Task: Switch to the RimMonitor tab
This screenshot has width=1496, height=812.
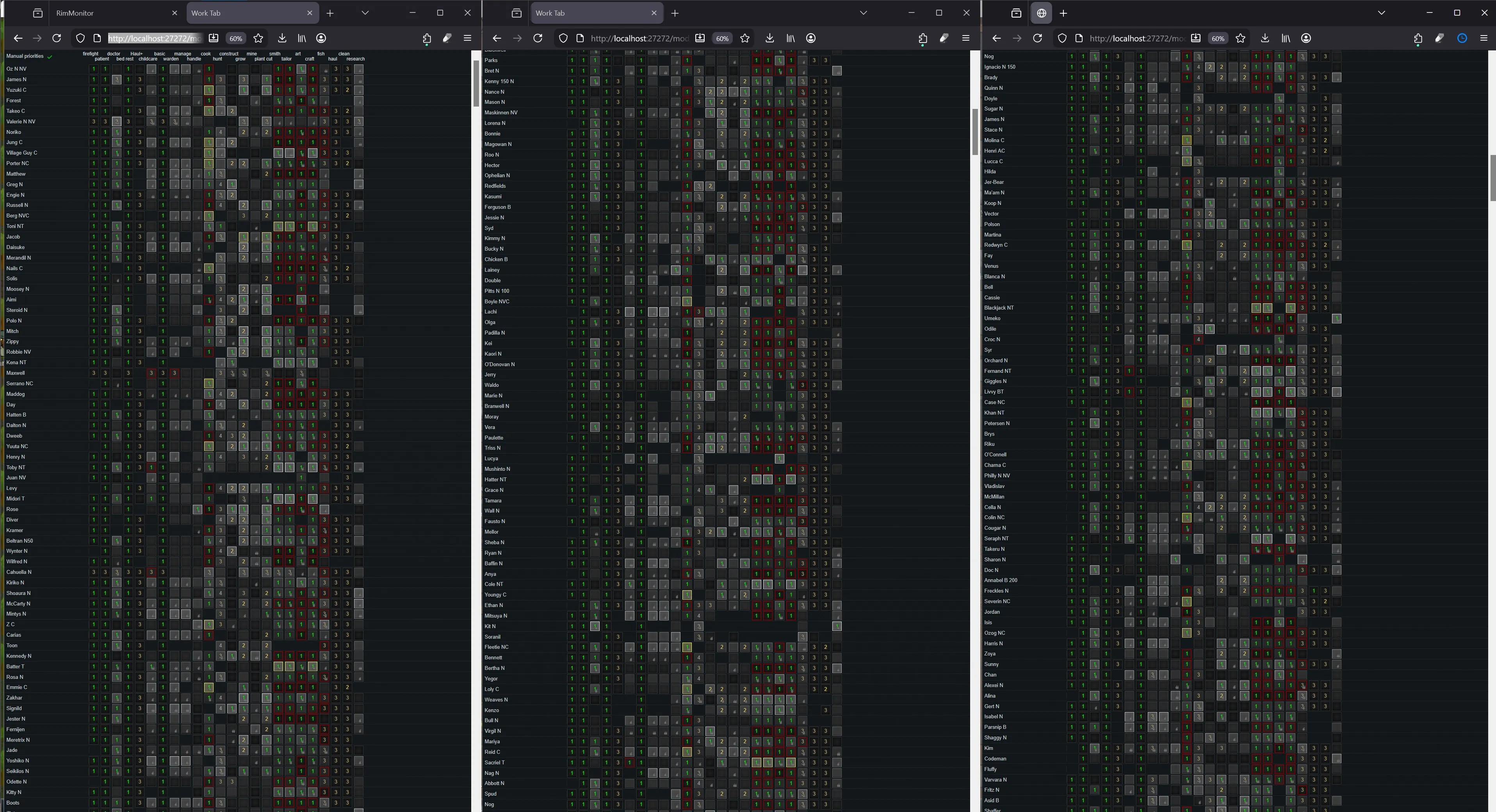Action: click(x=105, y=13)
